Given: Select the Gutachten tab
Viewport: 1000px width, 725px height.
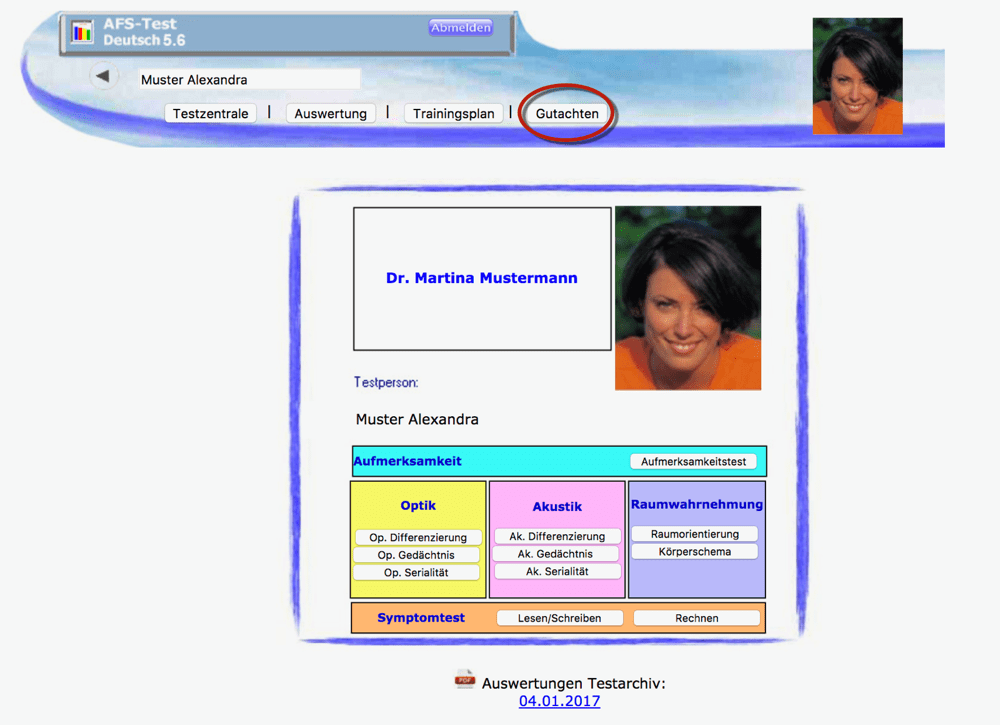Looking at the screenshot, I should pos(567,114).
